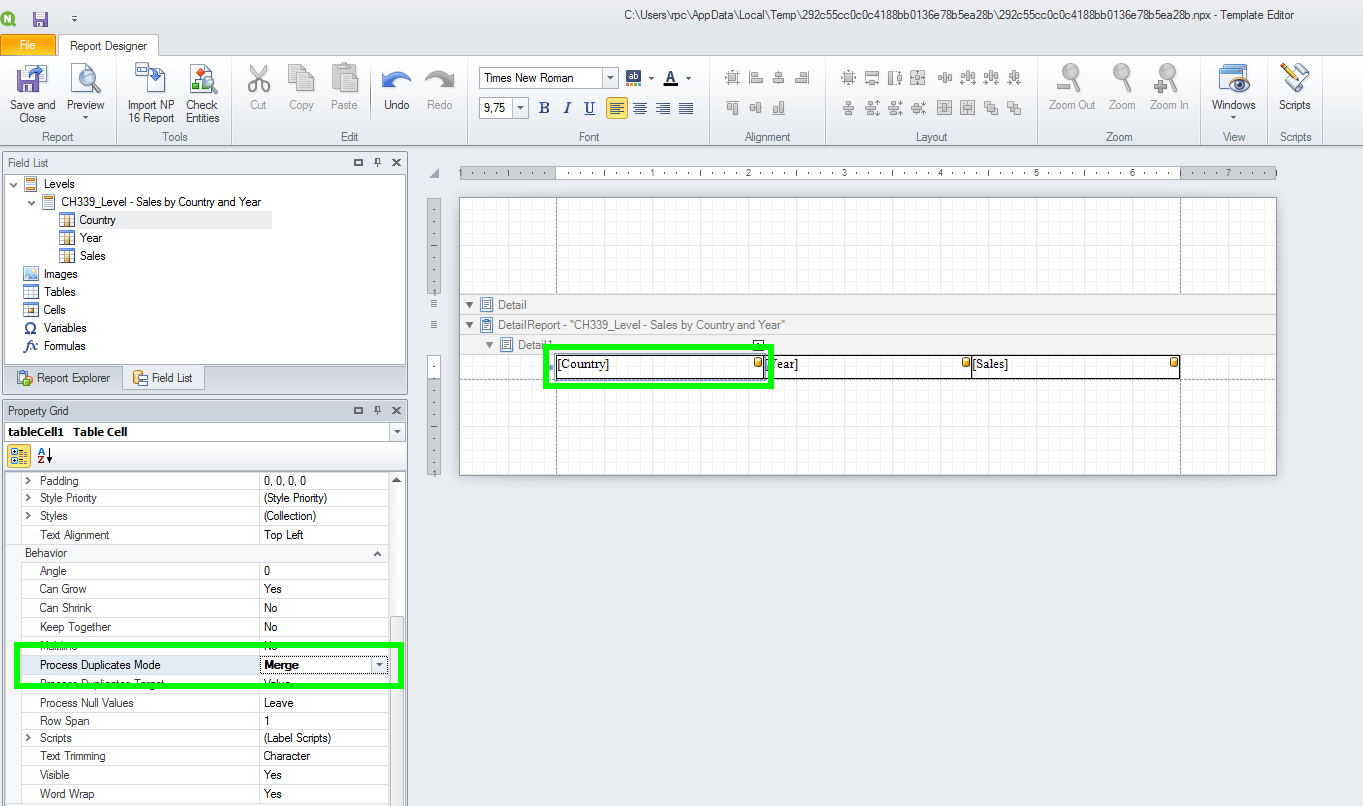Collapse the DetailReport band
The width and height of the screenshot is (1363, 806).
(x=470, y=325)
